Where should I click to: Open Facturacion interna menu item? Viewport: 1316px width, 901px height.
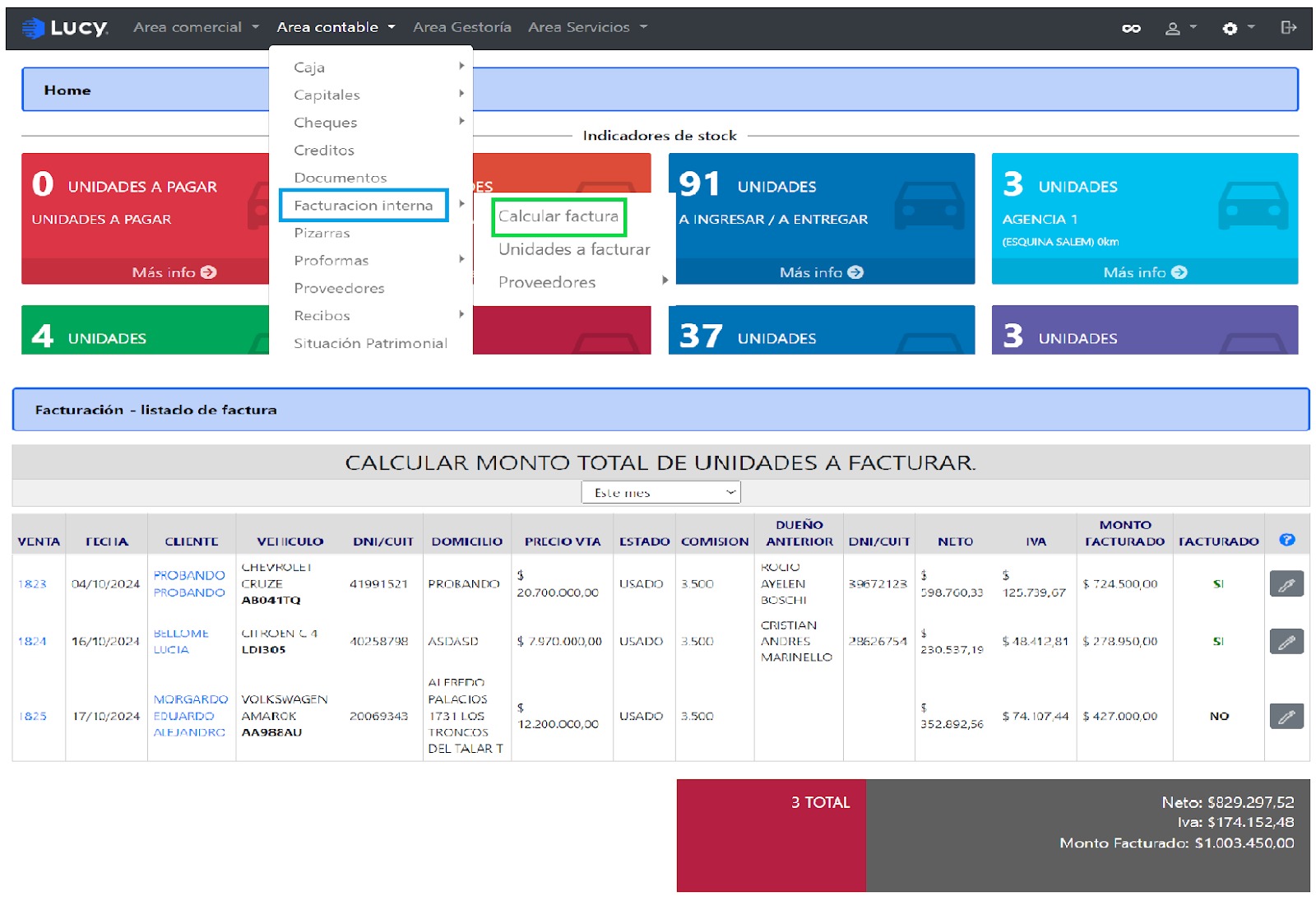tap(364, 205)
